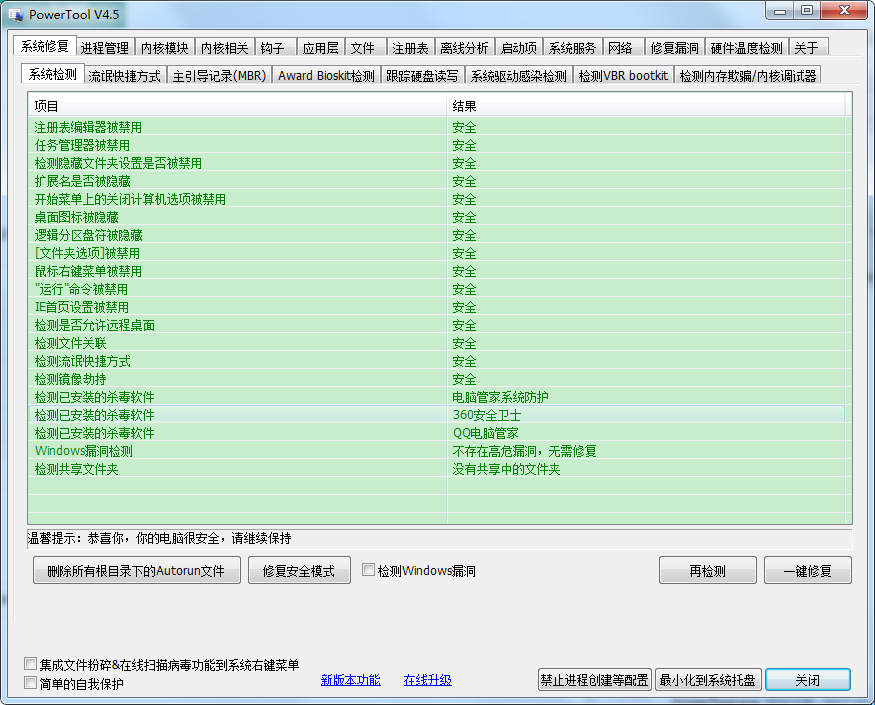Open the 内核模块 tab
Screen dimensions: 875x705
point(164,48)
